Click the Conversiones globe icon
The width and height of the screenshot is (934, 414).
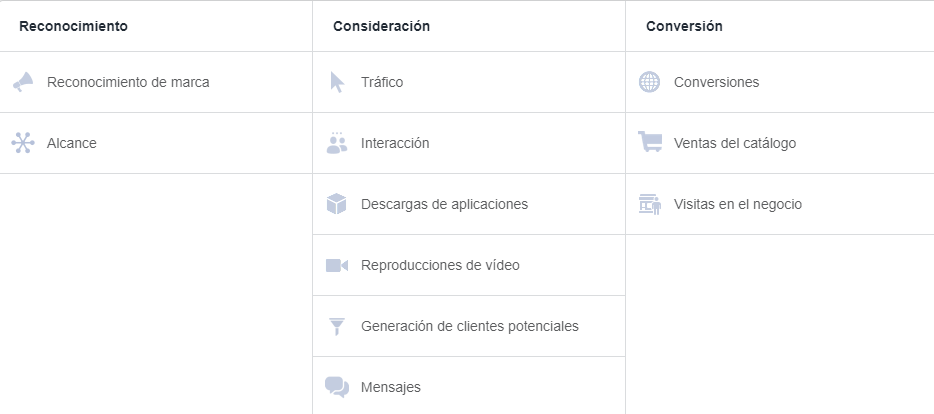pos(650,82)
